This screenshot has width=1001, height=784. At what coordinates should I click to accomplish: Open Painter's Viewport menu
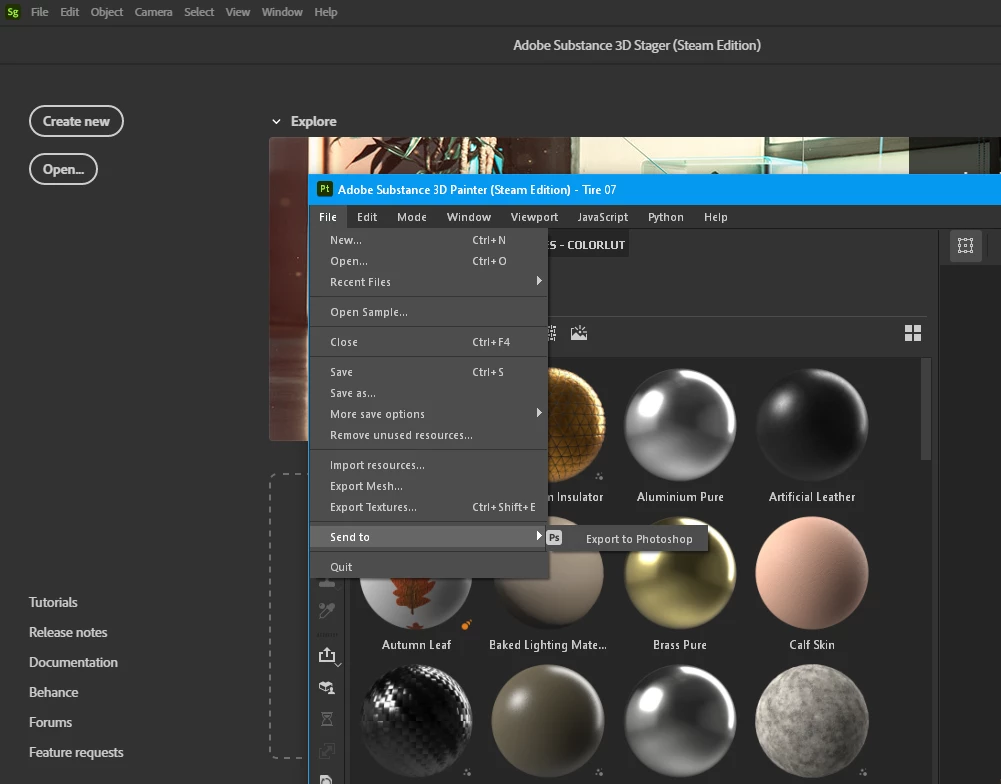coord(534,217)
